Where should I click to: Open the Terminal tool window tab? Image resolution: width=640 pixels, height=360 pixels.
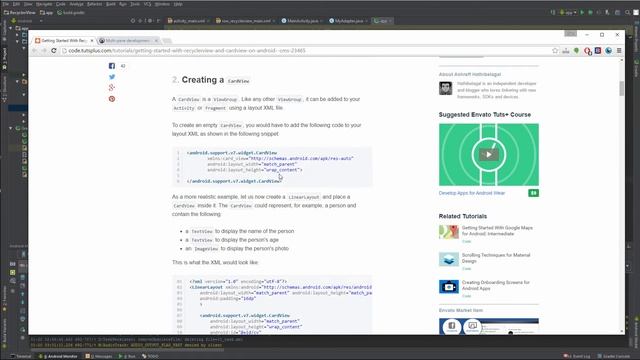(x=21, y=356)
